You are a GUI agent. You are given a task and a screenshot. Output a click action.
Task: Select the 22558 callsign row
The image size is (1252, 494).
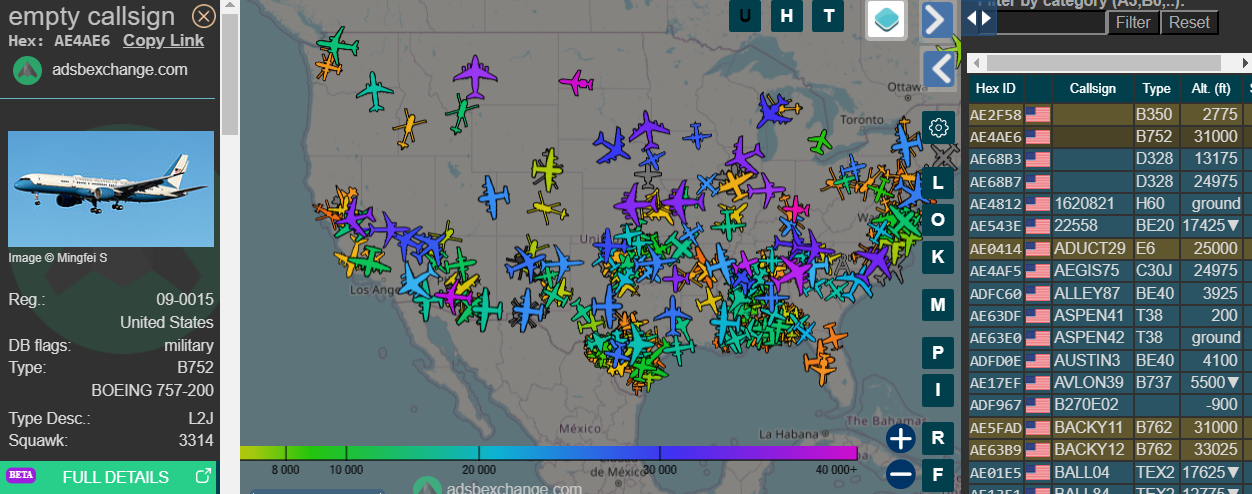point(1110,225)
